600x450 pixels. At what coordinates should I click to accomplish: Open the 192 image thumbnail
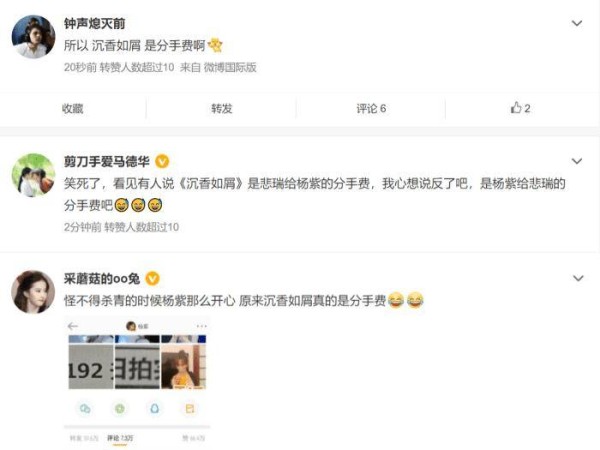pyautogui.click(x=91, y=362)
